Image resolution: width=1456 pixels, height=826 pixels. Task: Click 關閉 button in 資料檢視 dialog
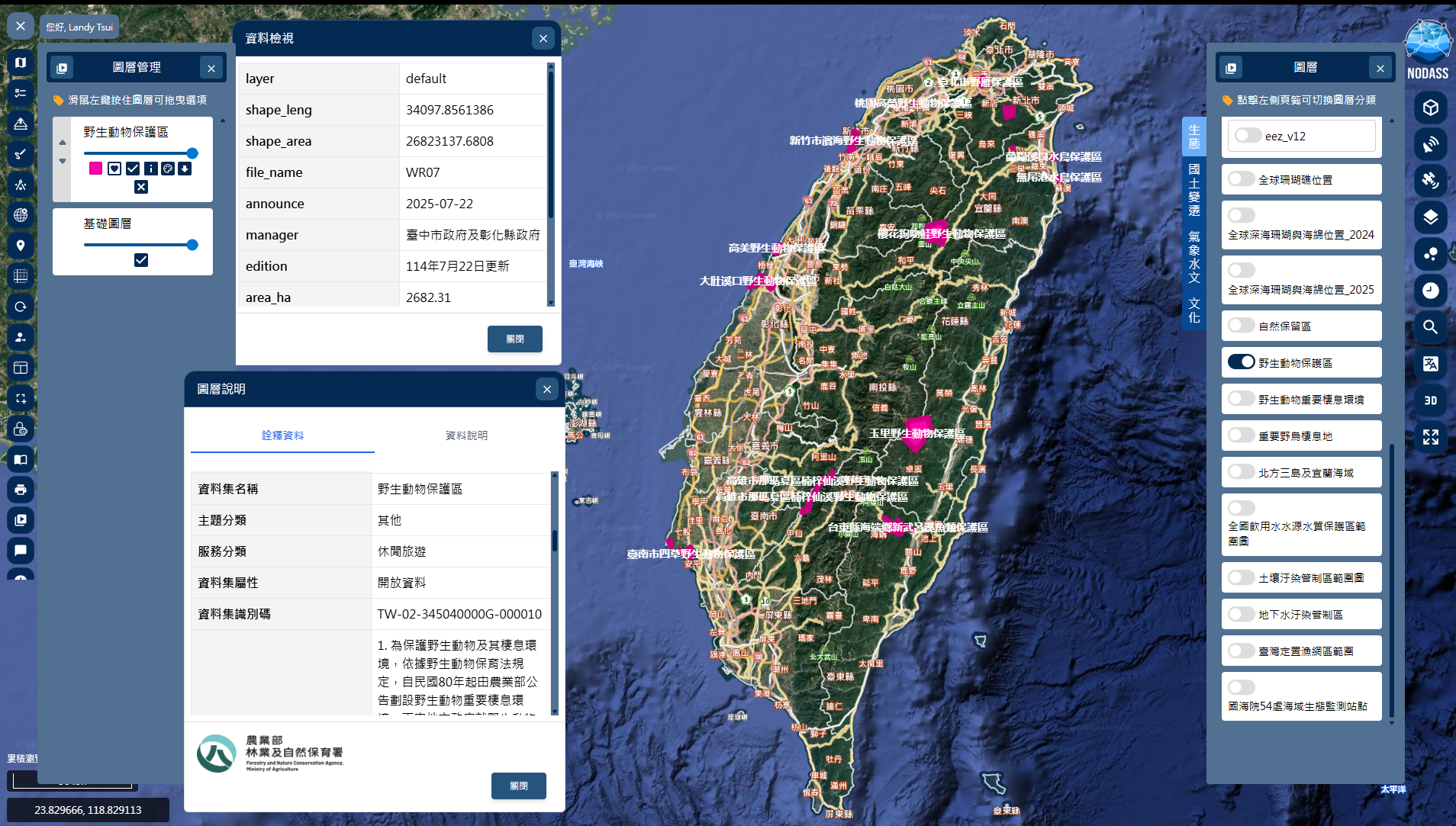[514, 339]
